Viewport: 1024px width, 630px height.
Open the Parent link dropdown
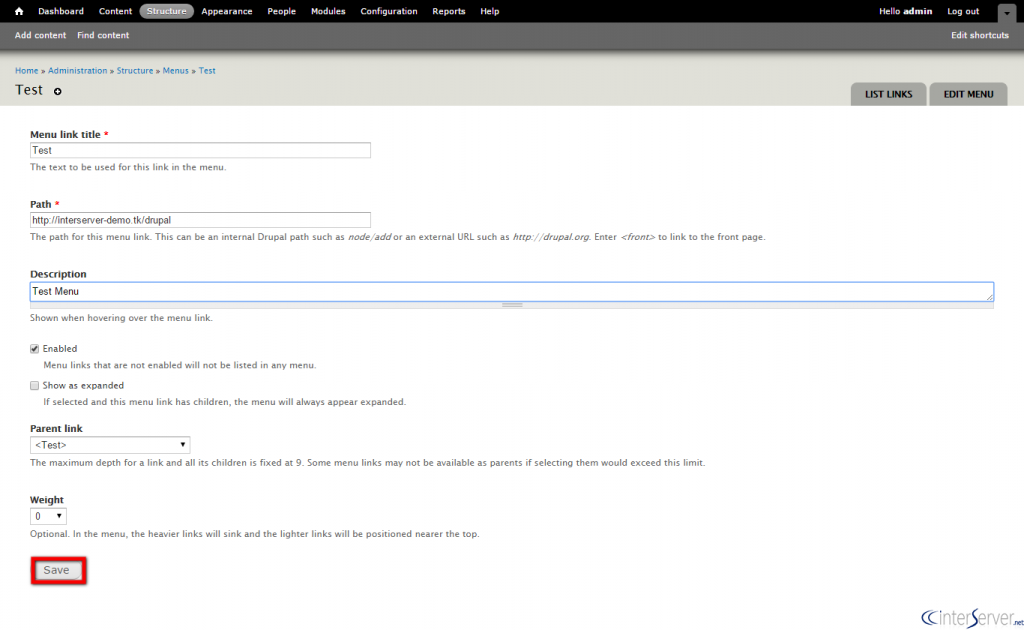click(110, 445)
